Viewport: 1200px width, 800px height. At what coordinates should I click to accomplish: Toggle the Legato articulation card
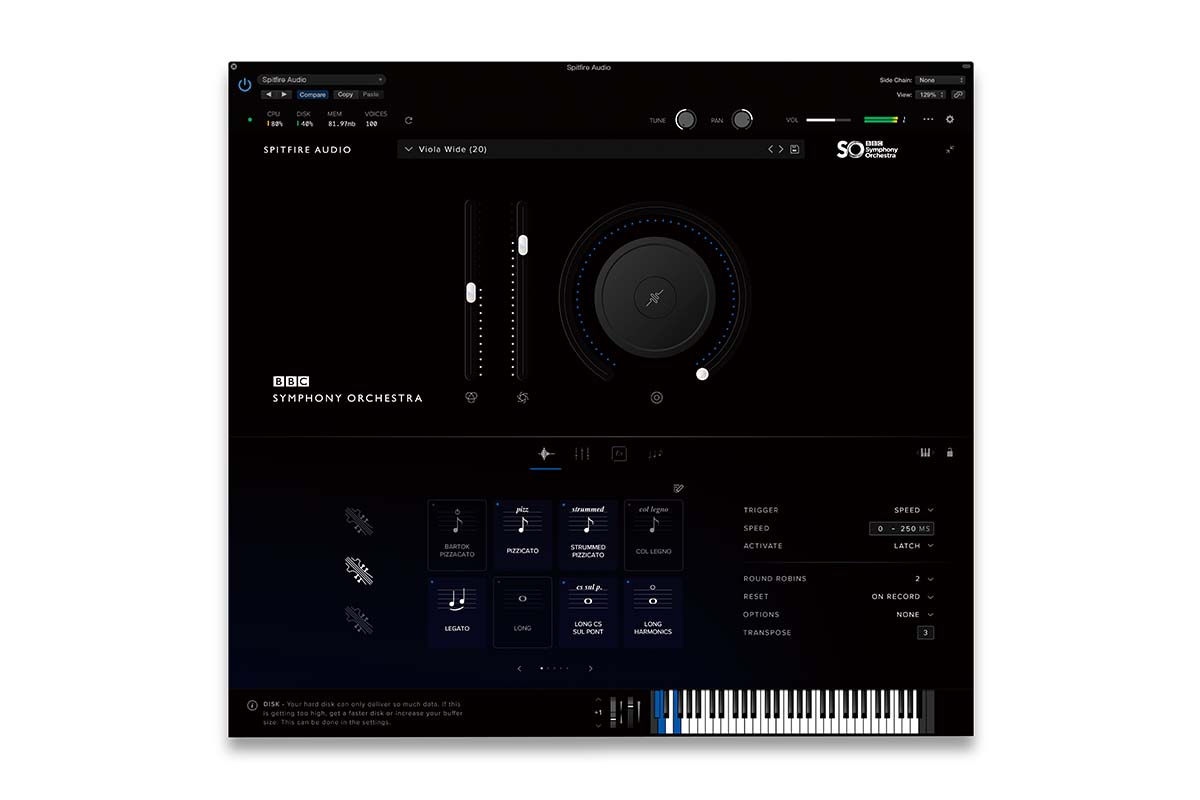[x=457, y=612]
